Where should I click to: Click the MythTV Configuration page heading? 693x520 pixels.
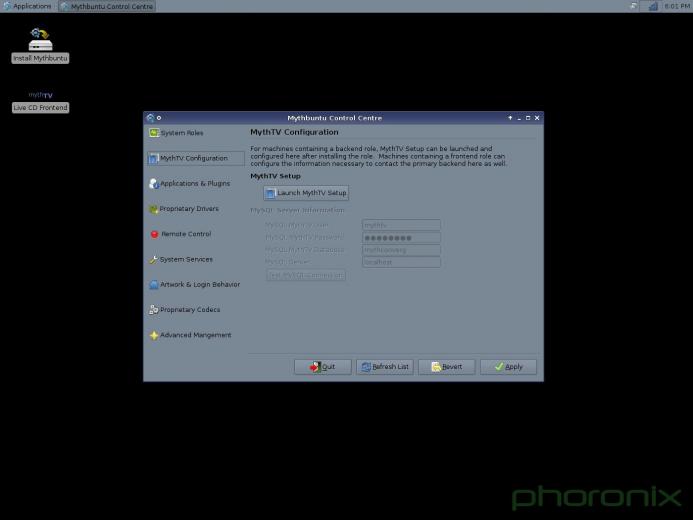coord(294,132)
